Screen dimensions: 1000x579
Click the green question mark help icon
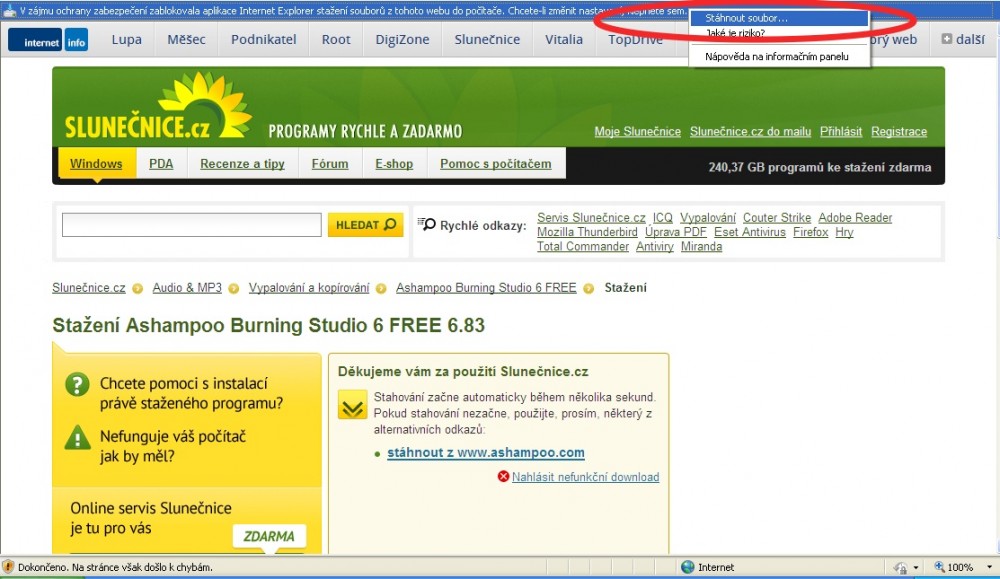click(77, 384)
